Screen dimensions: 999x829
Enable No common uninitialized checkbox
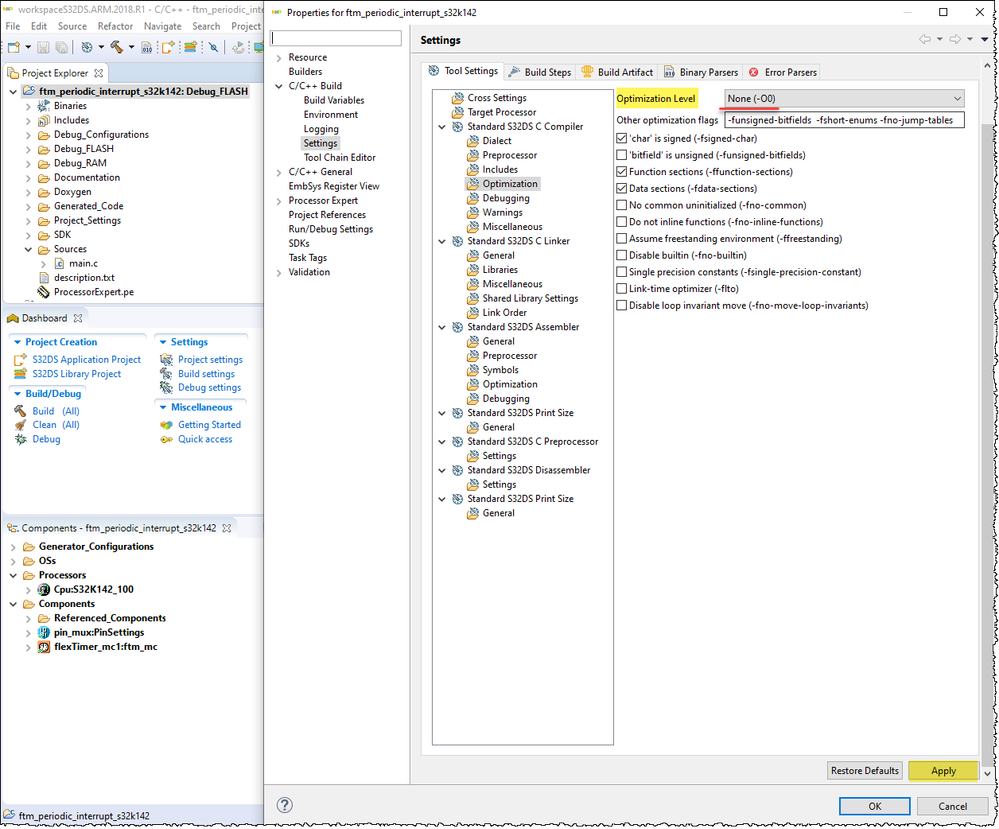[x=622, y=205]
